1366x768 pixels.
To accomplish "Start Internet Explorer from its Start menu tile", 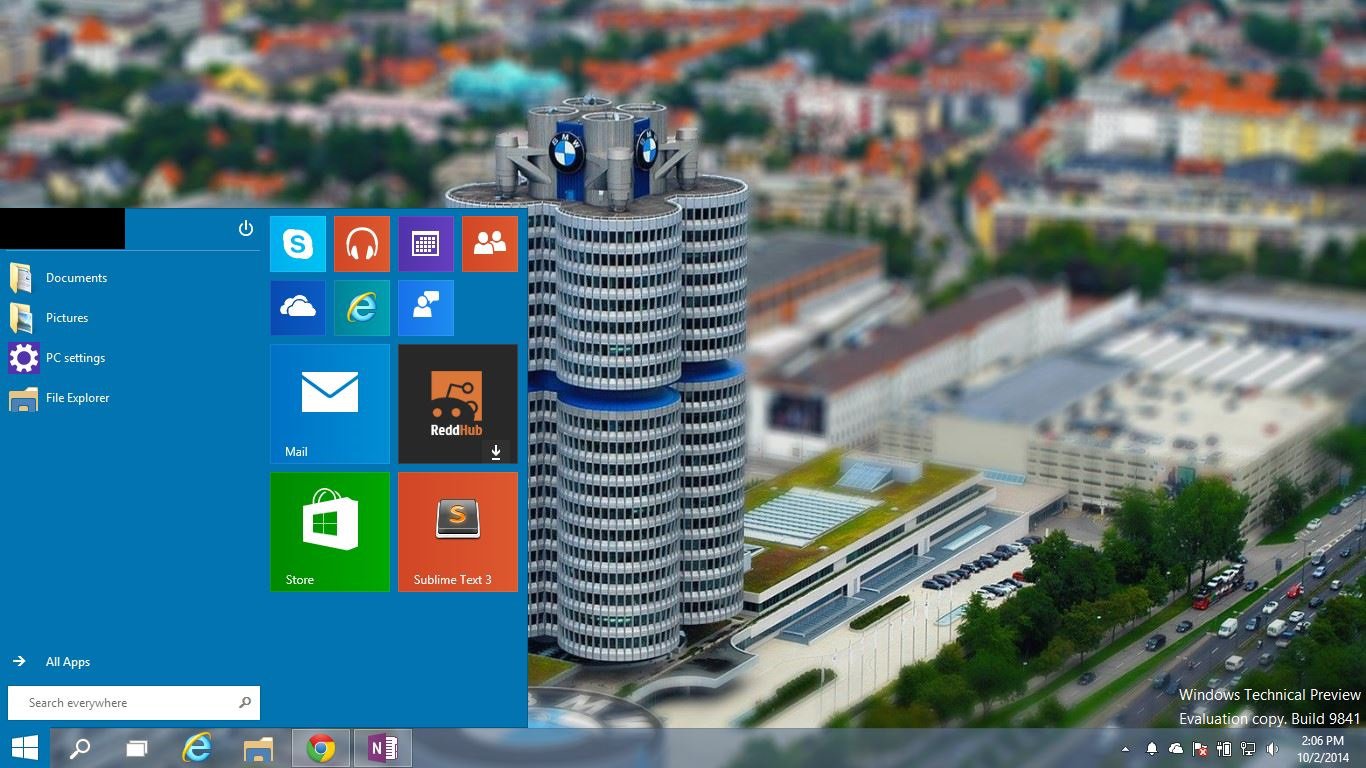I will [x=361, y=307].
